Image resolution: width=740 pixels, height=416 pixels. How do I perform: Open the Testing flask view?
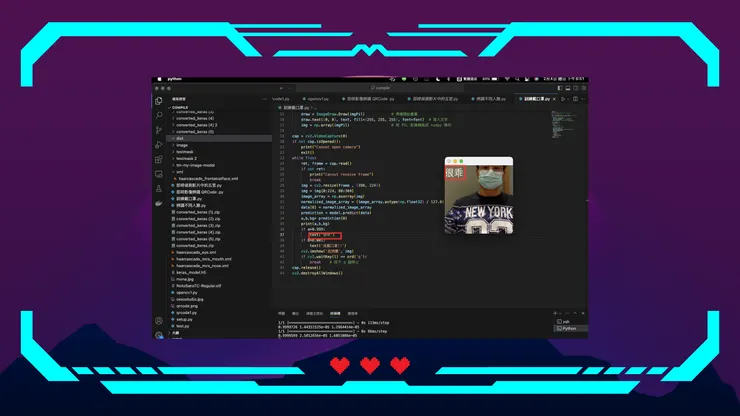coord(159,188)
